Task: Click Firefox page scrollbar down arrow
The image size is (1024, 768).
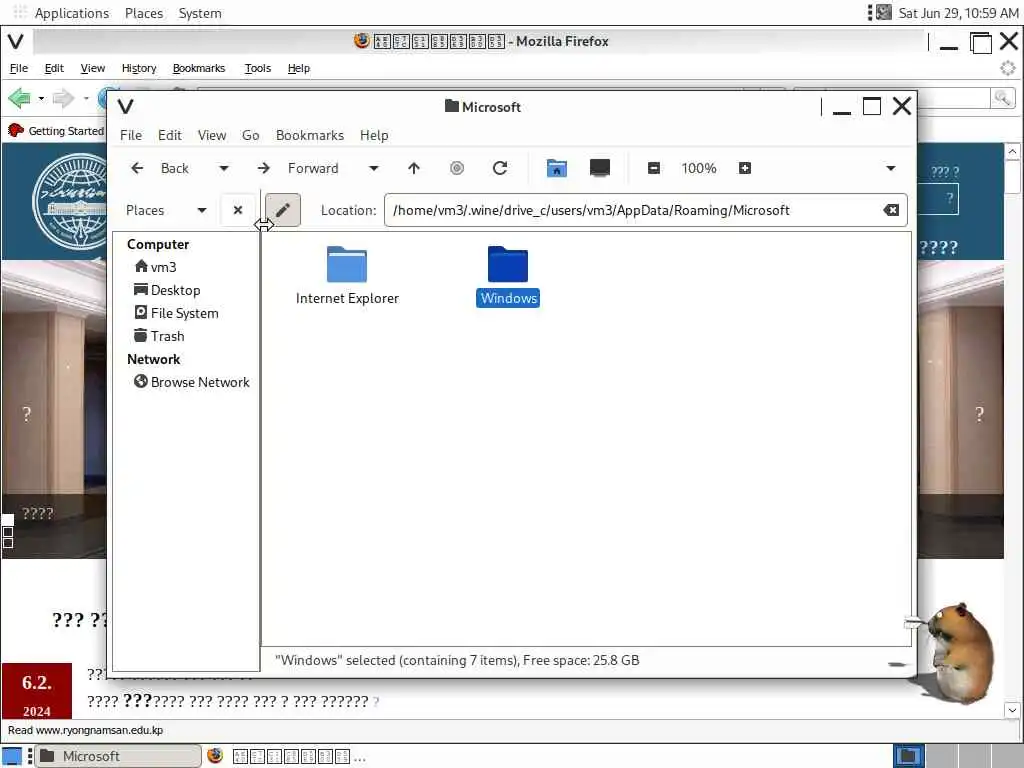Action: click(1012, 710)
